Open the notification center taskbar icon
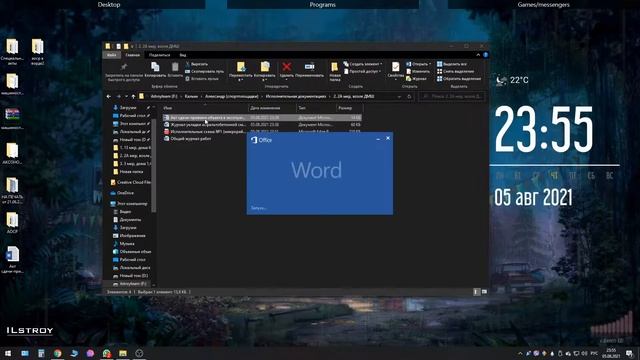 [x=629, y=353]
